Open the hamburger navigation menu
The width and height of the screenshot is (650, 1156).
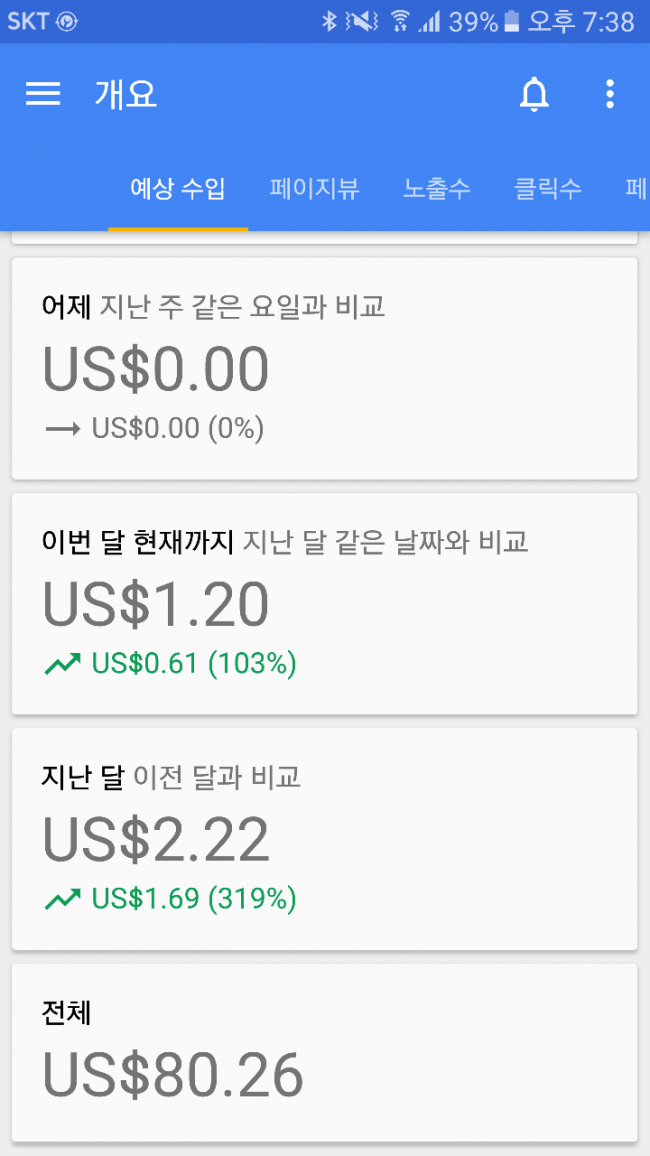point(43,94)
